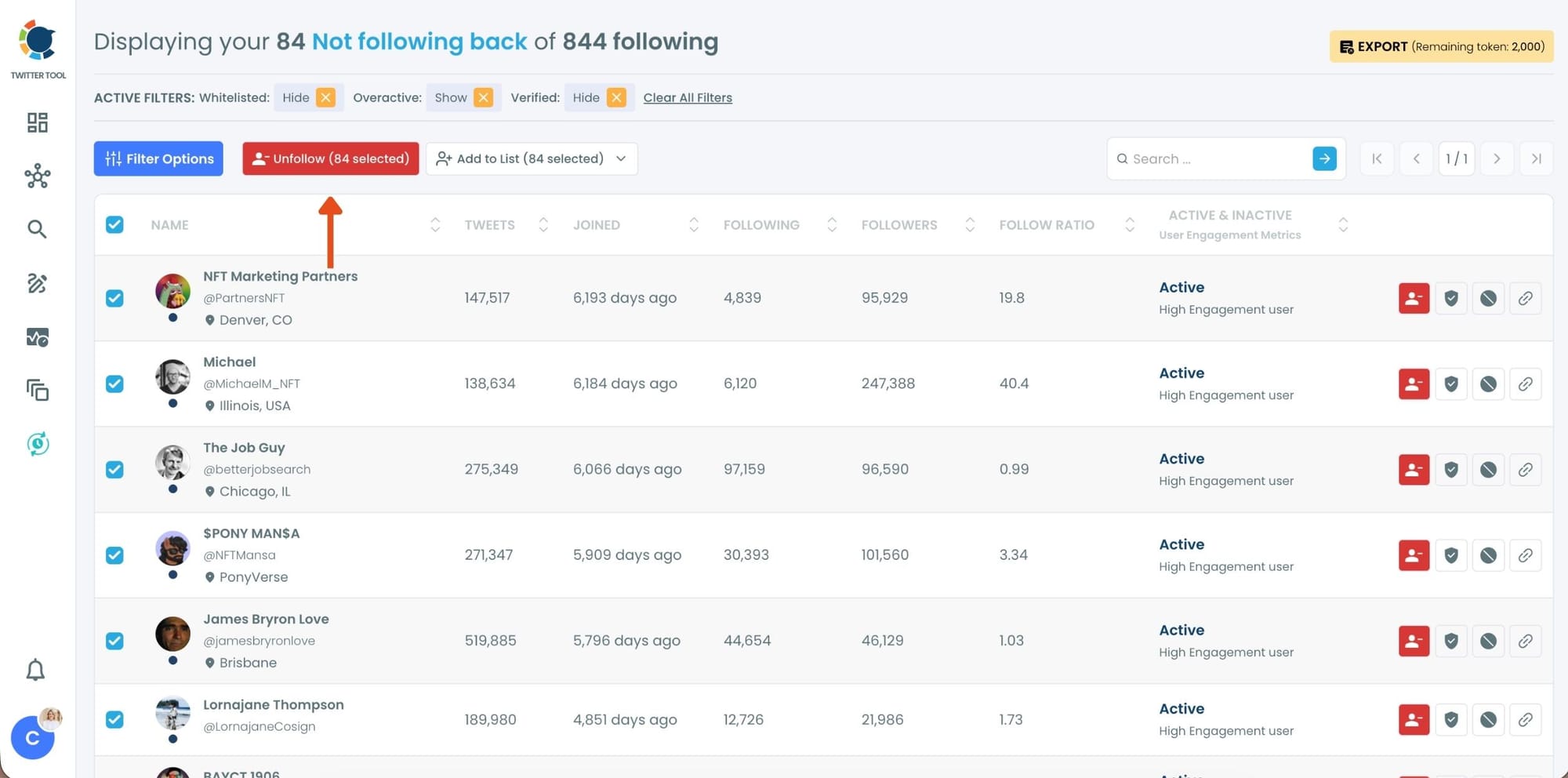Click the page indicator 1 / 1
This screenshot has width=1568, height=778.
pyautogui.click(x=1457, y=158)
